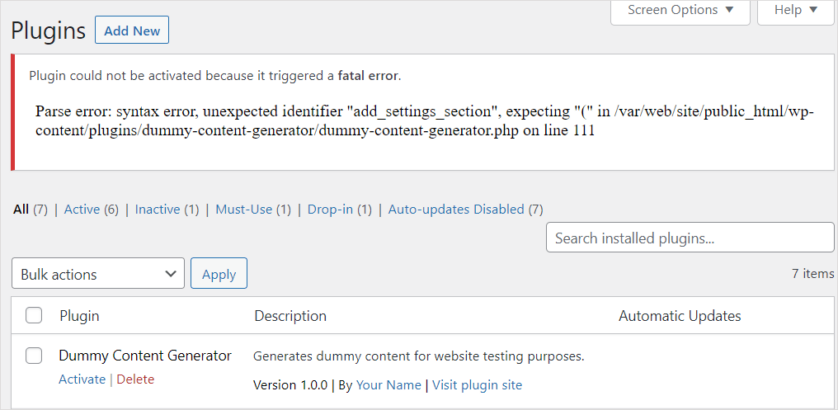Click the Automatic Updates column header

coord(679,316)
